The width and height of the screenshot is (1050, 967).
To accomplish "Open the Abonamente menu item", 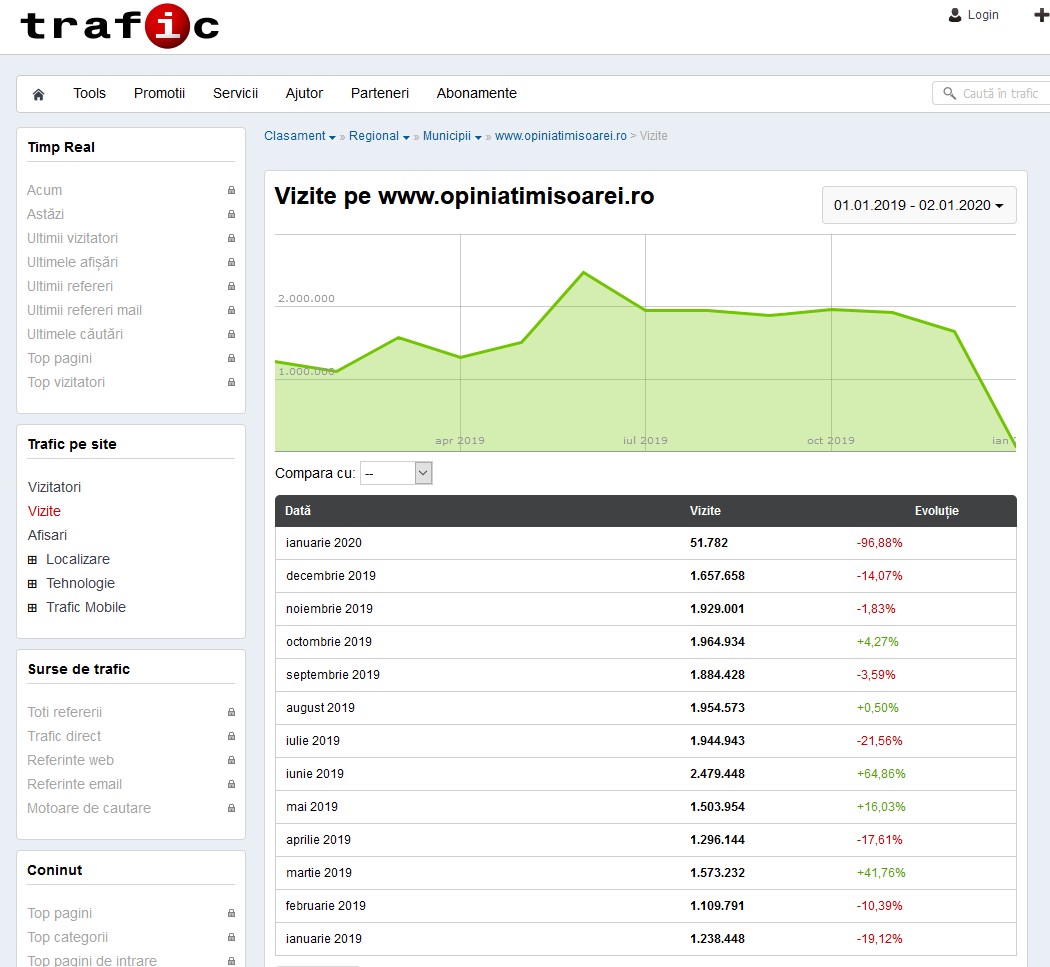I will tap(476, 93).
